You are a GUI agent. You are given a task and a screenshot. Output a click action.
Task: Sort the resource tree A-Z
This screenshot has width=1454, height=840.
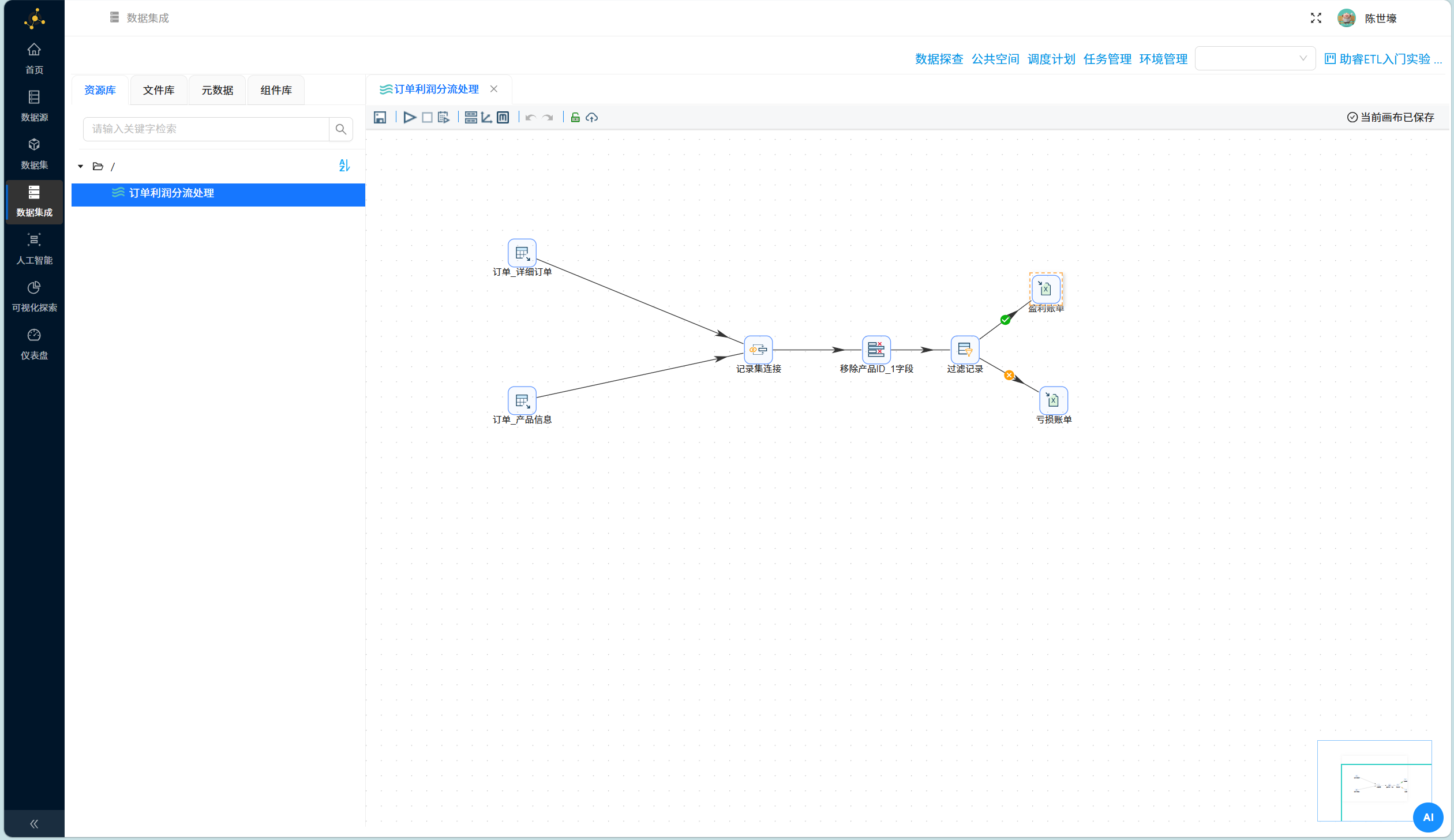click(344, 166)
